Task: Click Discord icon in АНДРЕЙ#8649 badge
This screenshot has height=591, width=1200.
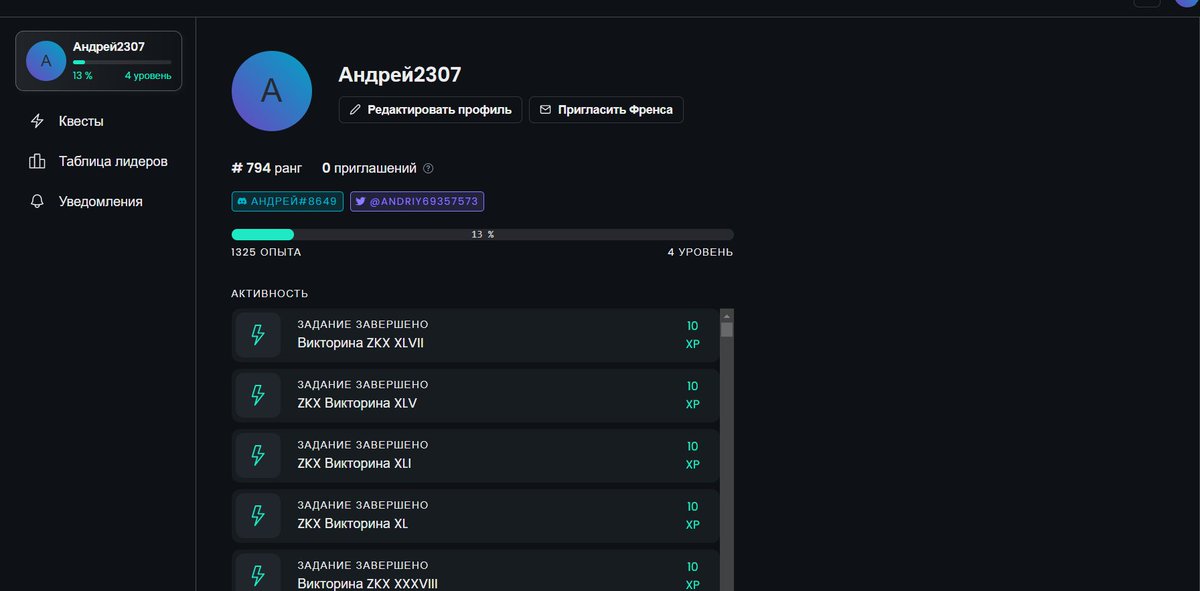Action: pyautogui.click(x=242, y=201)
